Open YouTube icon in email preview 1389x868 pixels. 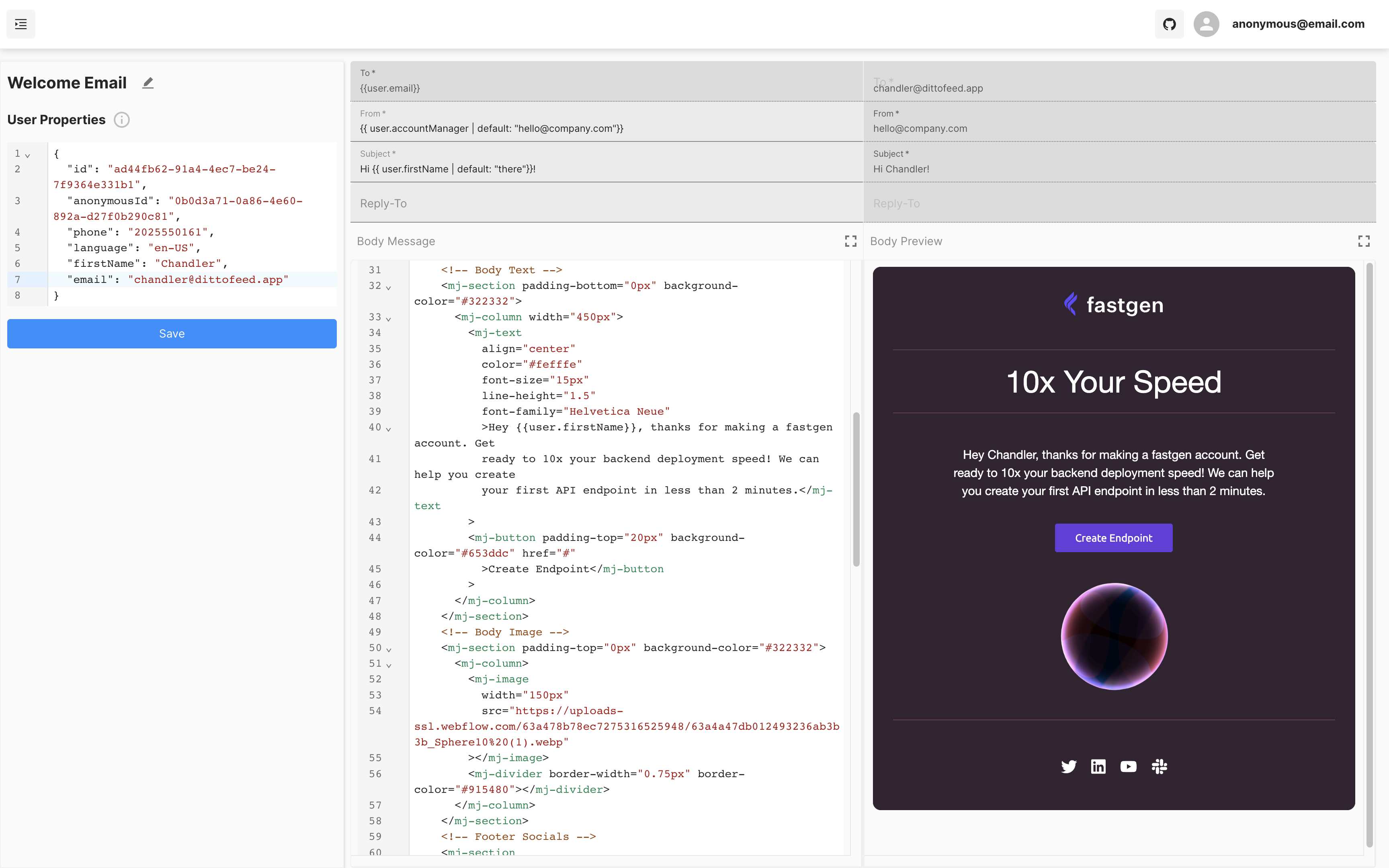pos(1129,766)
